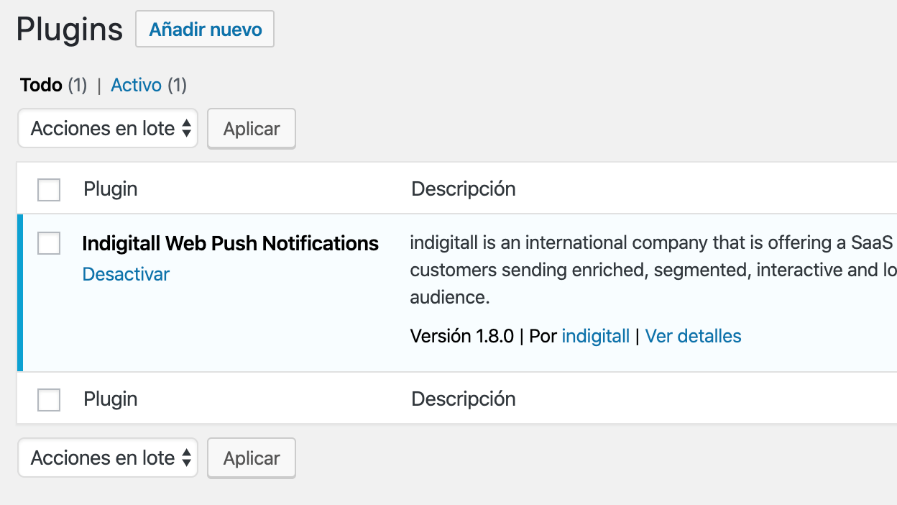897x505 pixels.
Task: Expand the bottom Acciones en lote dropdown
Action: (108, 458)
